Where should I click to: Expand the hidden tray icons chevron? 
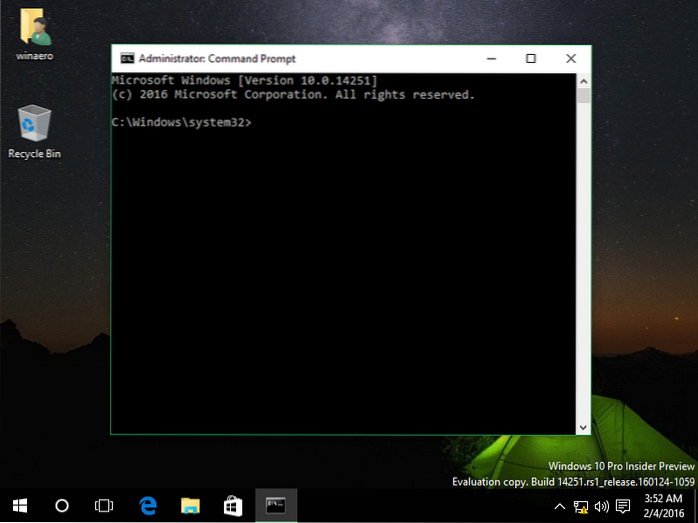pyautogui.click(x=562, y=507)
